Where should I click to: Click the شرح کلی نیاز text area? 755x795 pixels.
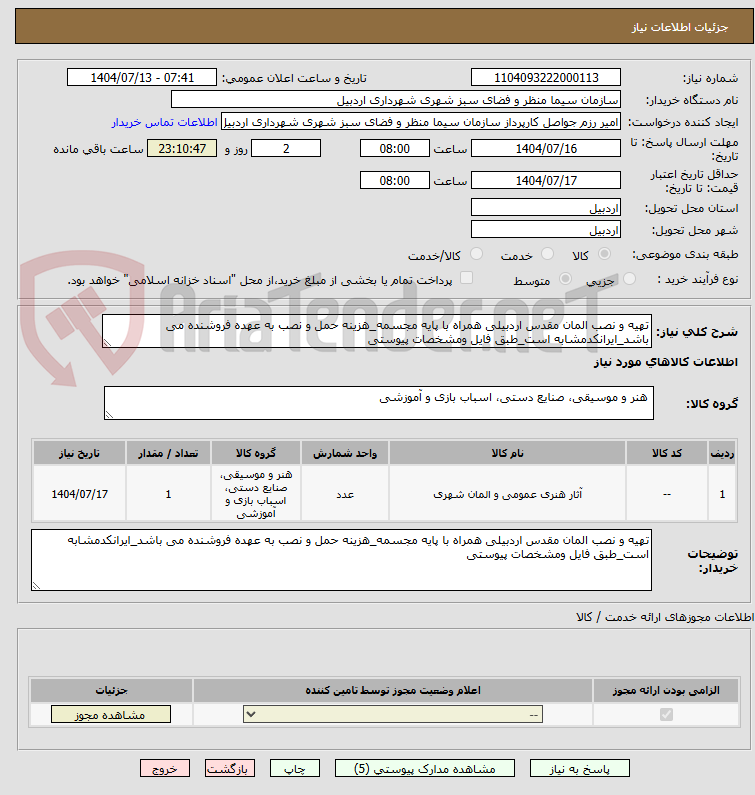377,331
